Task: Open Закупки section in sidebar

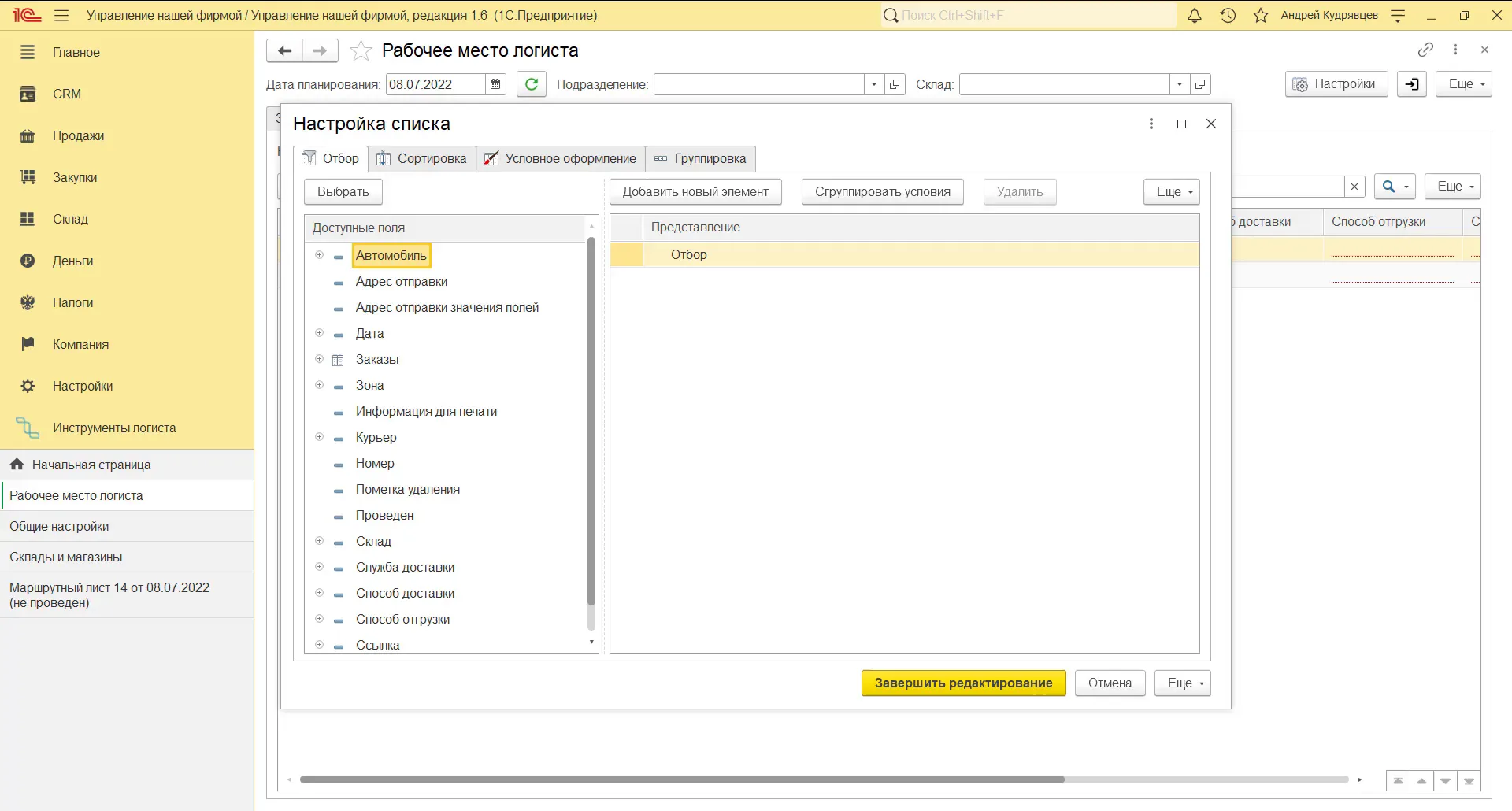Action: click(75, 177)
